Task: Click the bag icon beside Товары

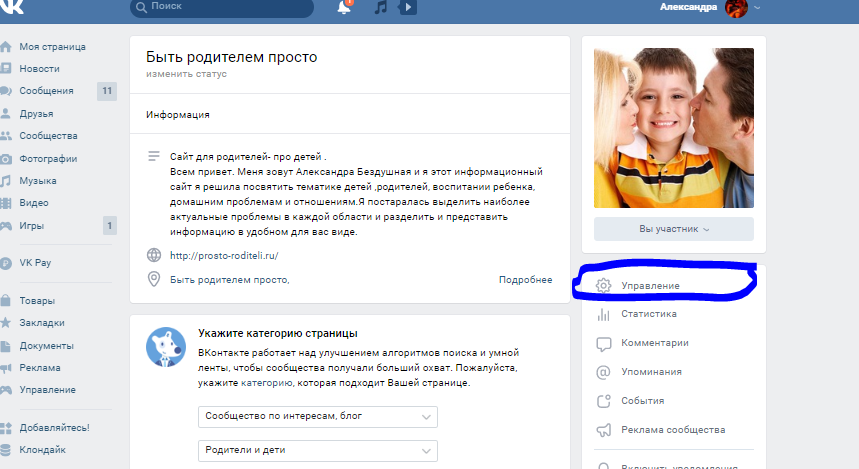Action: 6,300
